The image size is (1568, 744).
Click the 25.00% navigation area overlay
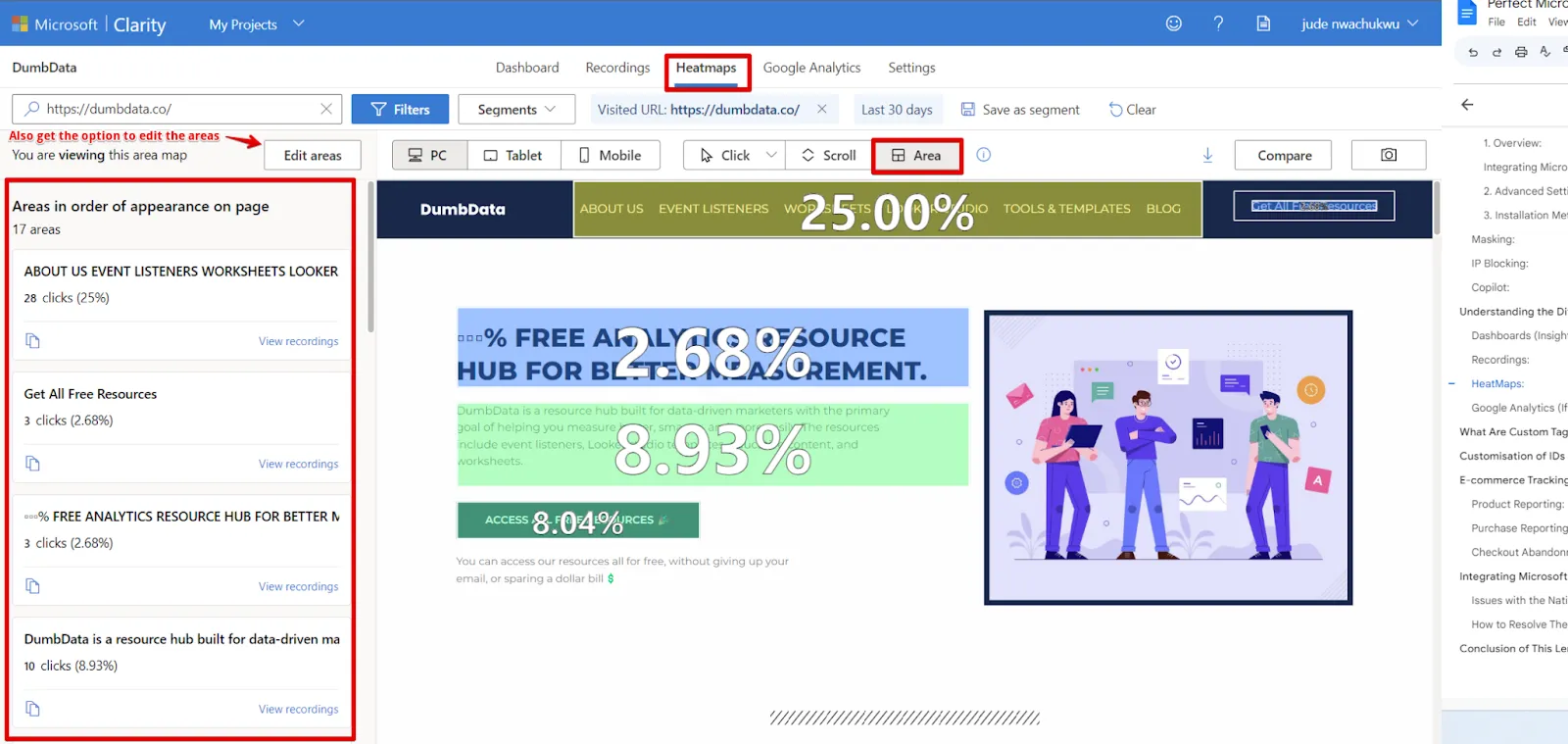(888, 209)
